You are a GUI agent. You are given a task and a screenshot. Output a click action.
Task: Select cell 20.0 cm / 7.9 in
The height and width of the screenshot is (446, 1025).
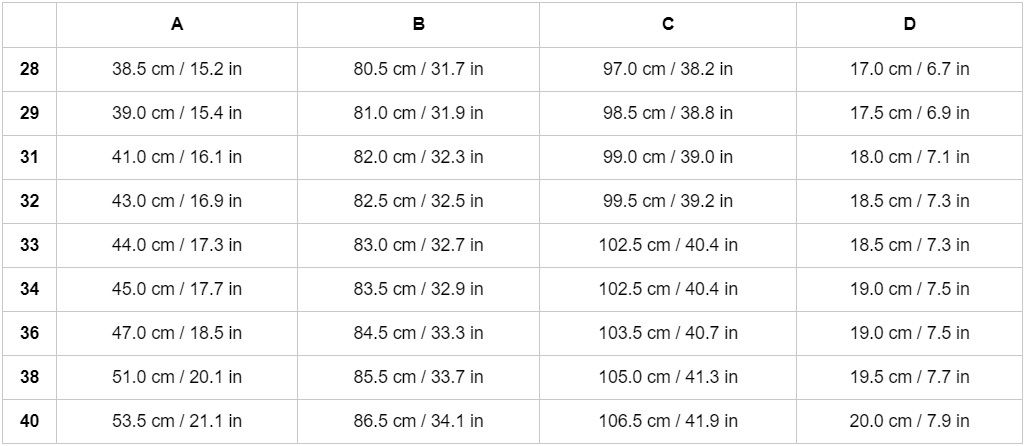tap(909, 421)
